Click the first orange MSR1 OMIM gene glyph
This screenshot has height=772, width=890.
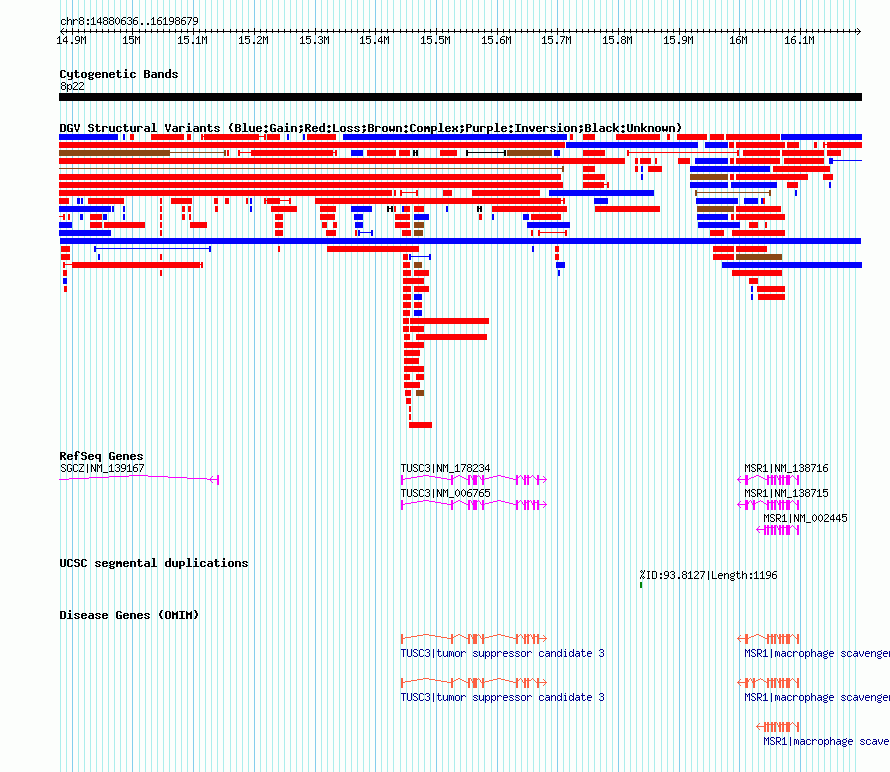point(769,639)
